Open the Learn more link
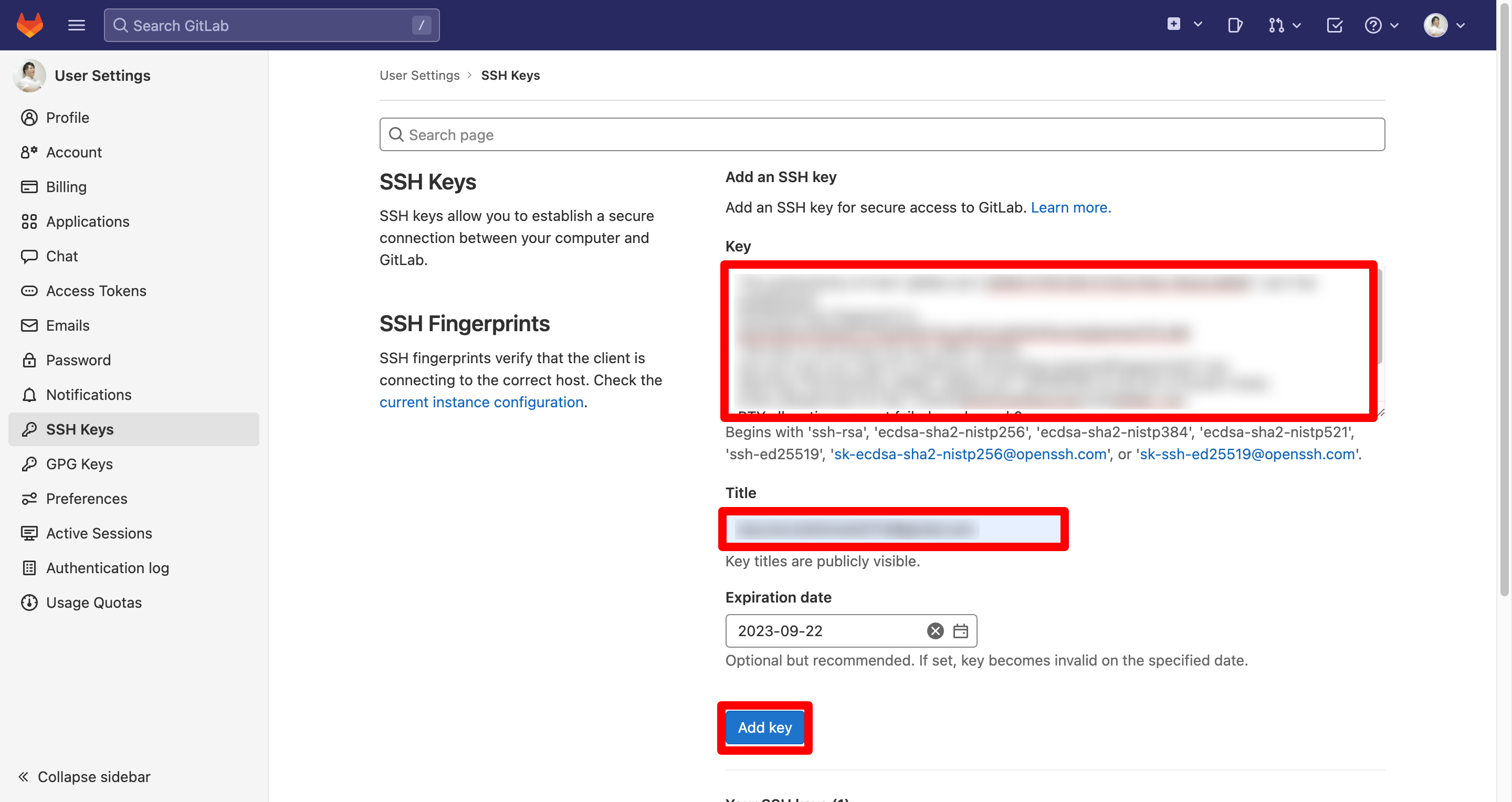The height and width of the screenshot is (802, 1512). pyautogui.click(x=1070, y=207)
